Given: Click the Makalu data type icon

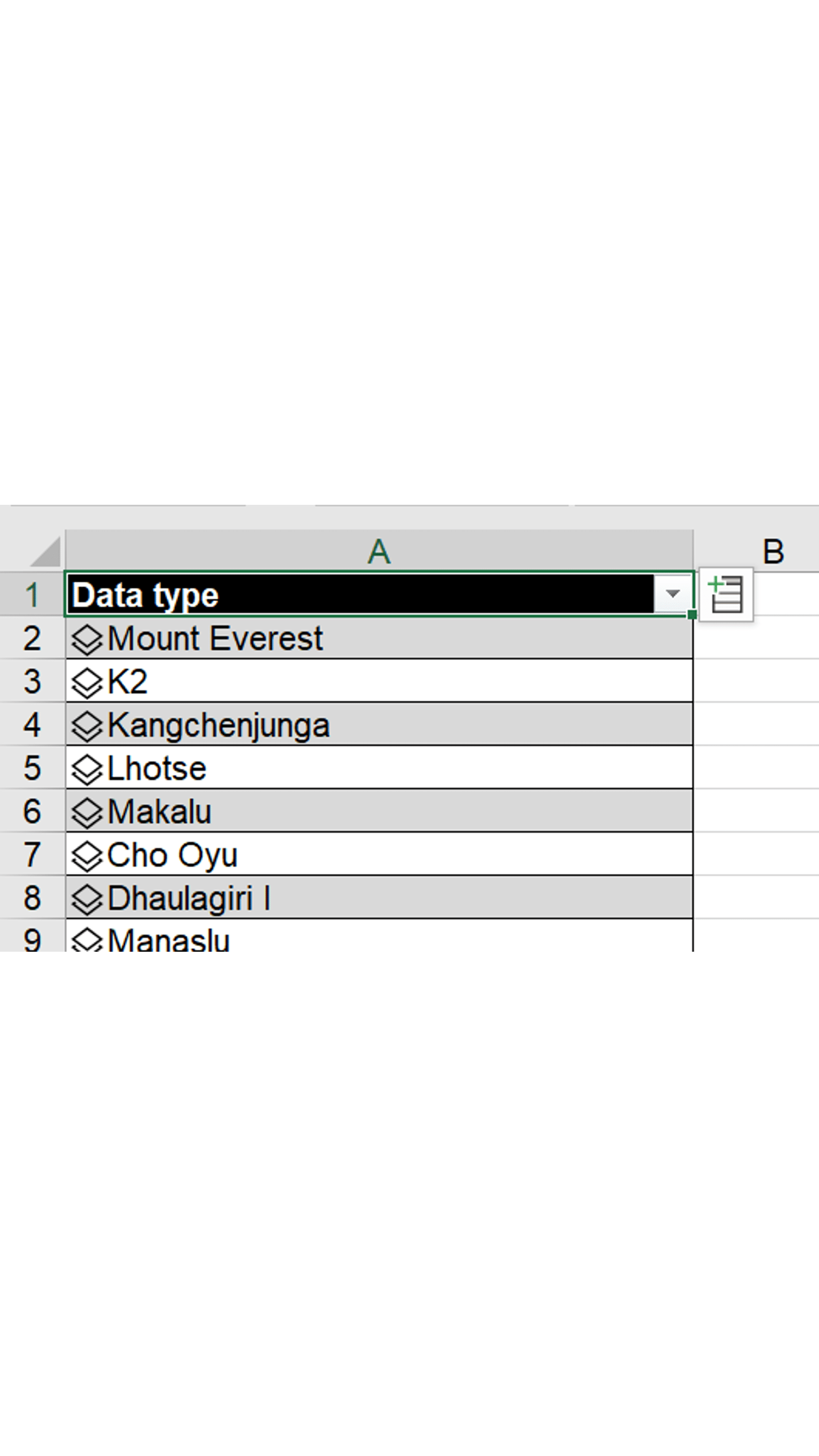Looking at the screenshot, I should (87, 812).
